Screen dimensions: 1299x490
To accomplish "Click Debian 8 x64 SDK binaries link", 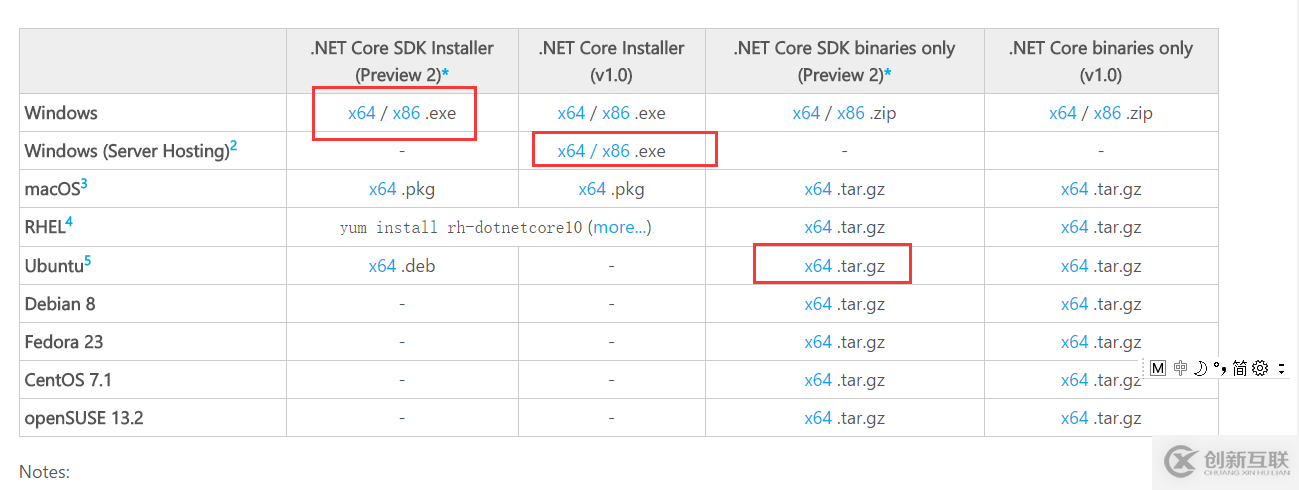I will pos(818,304).
